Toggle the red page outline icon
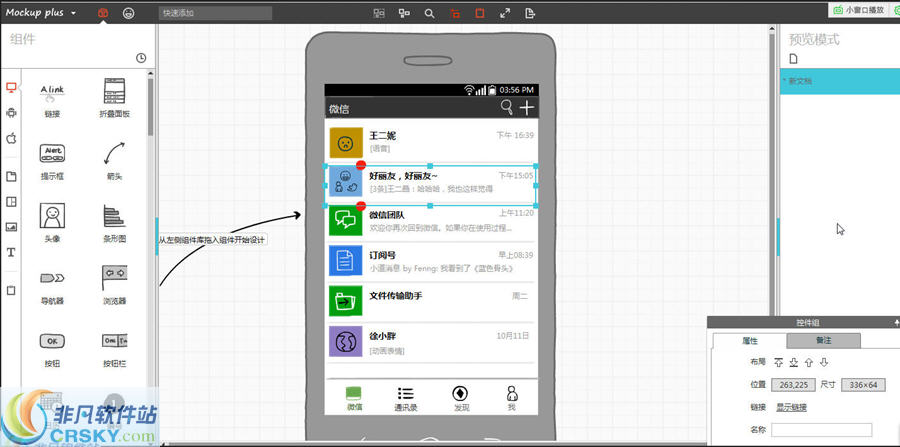This screenshot has height=447, width=900. click(x=480, y=13)
